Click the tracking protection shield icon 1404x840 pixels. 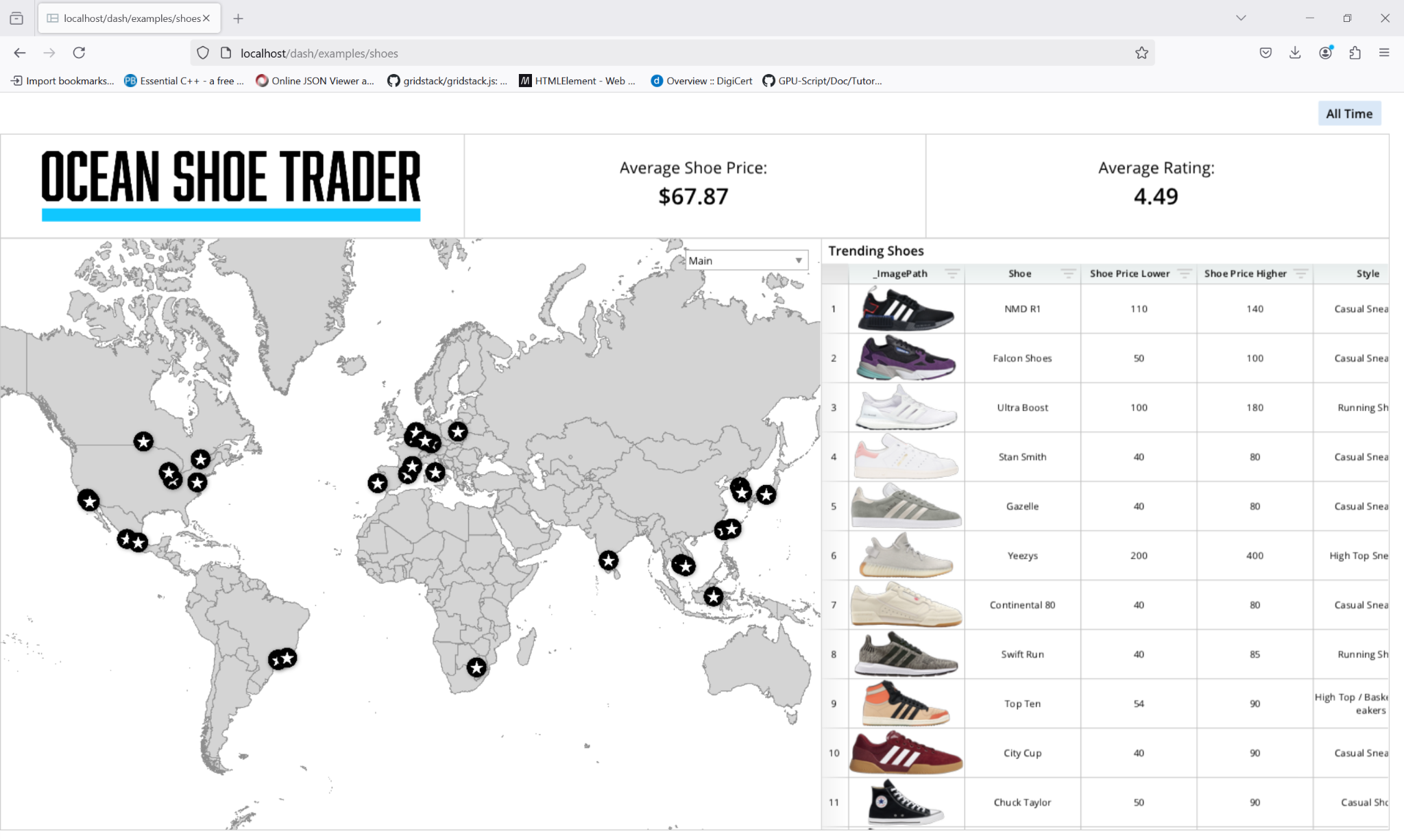tap(203, 53)
